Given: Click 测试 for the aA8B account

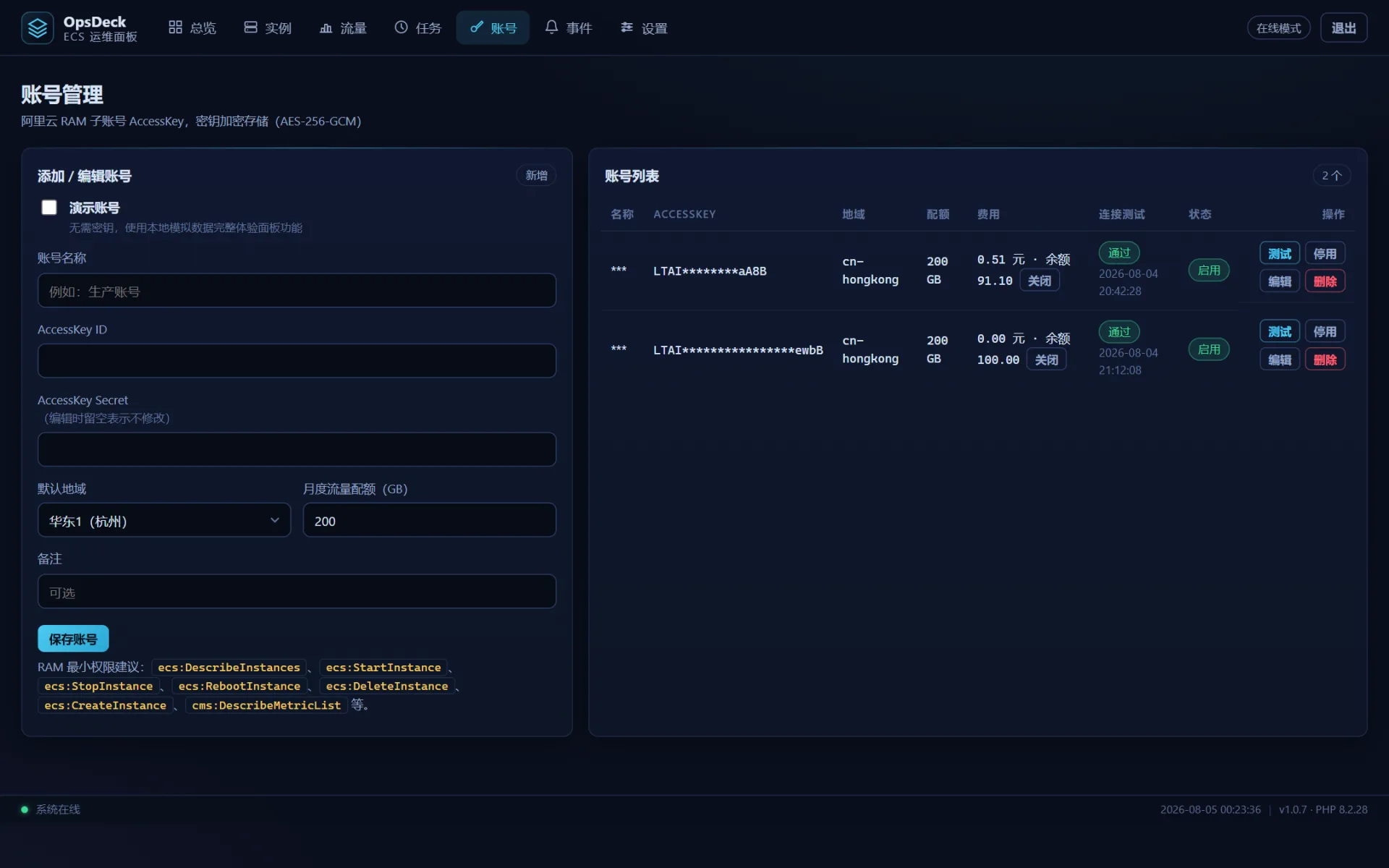Looking at the screenshot, I should coord(1279,254).
